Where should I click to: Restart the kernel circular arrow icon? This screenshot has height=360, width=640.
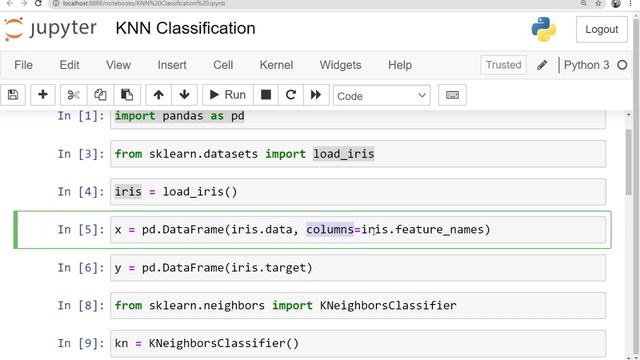point(291,95)
